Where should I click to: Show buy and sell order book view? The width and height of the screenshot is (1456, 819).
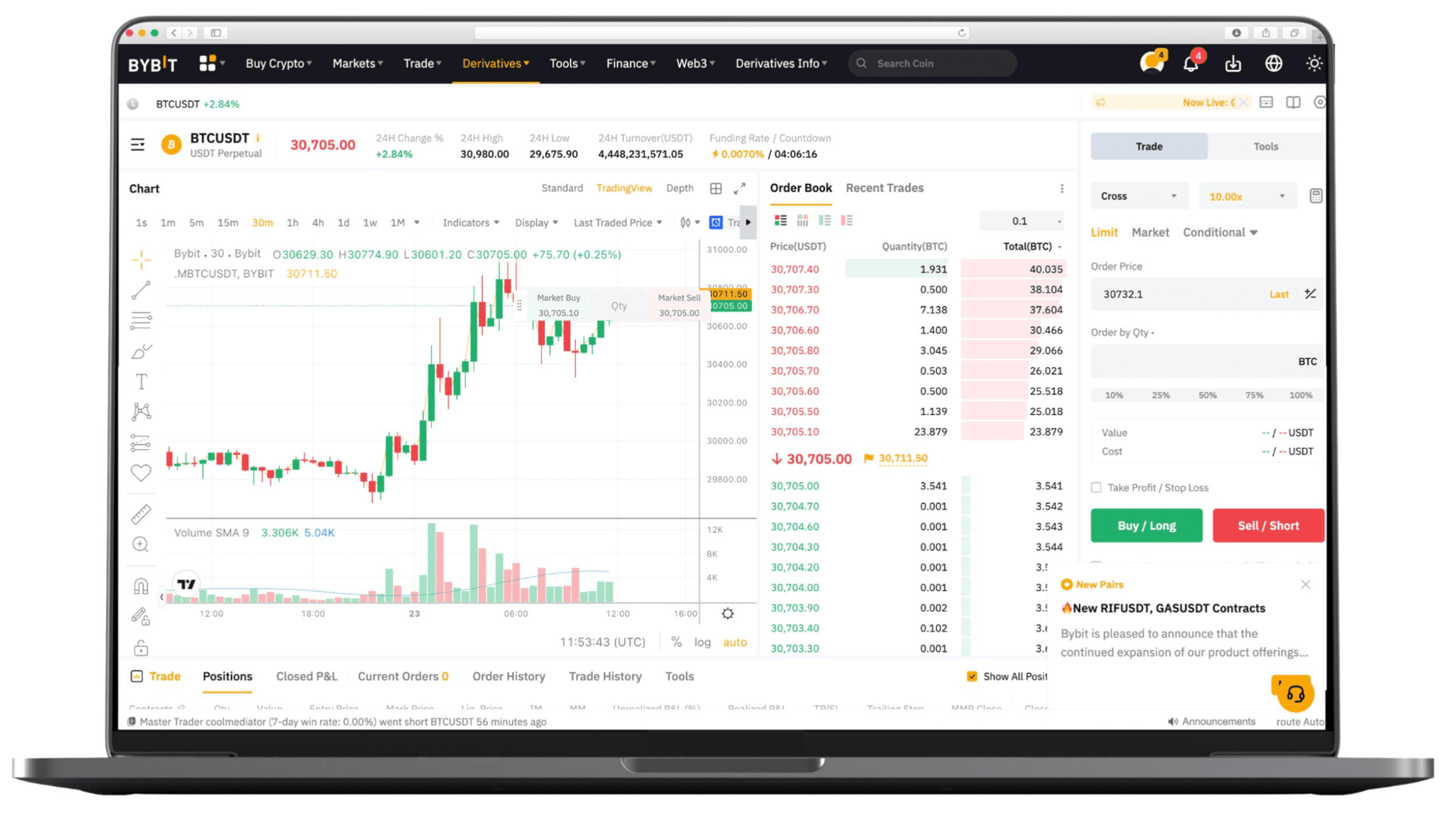780,221
